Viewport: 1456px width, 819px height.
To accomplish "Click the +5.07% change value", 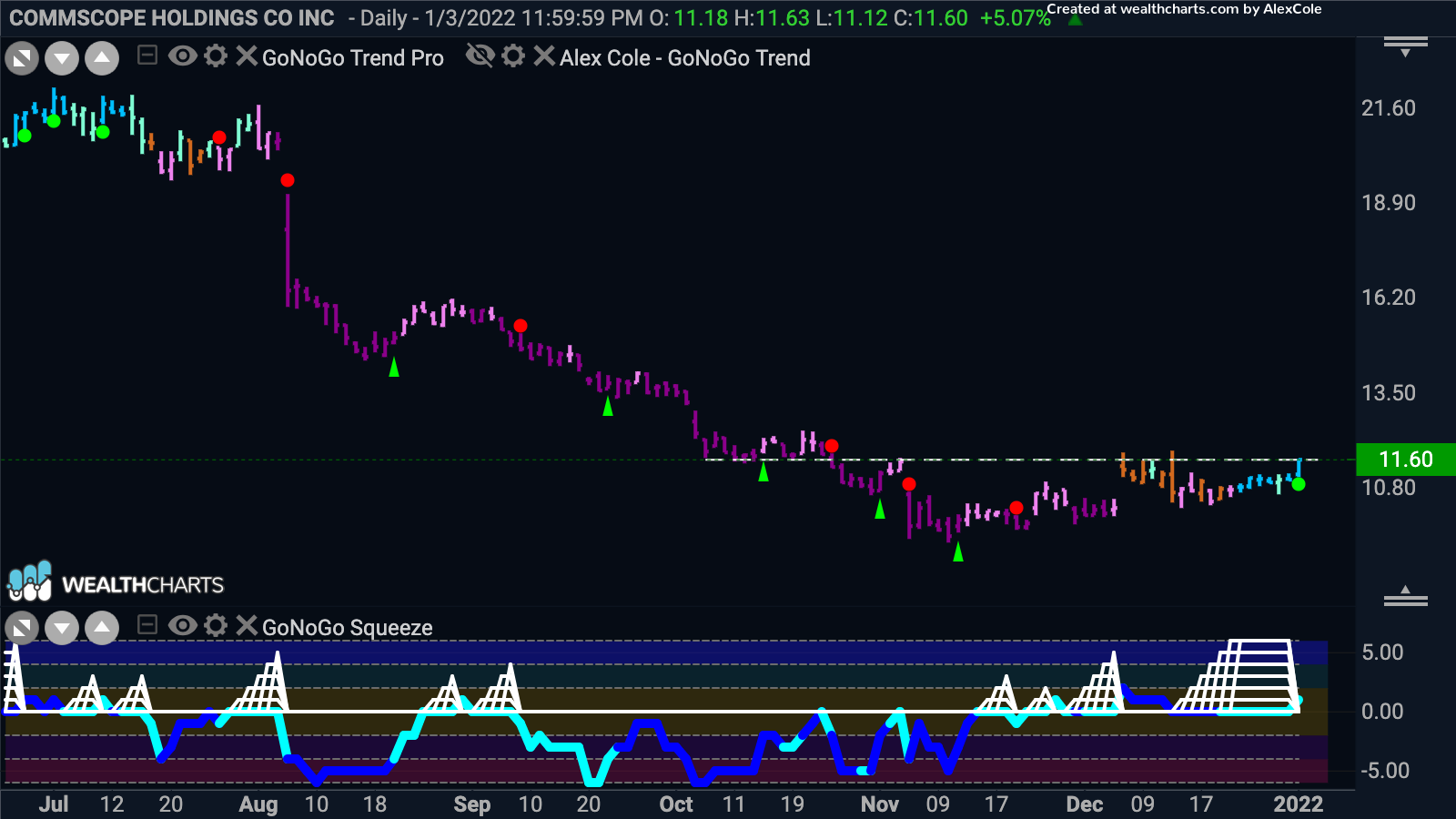I will pos(1015,18).
